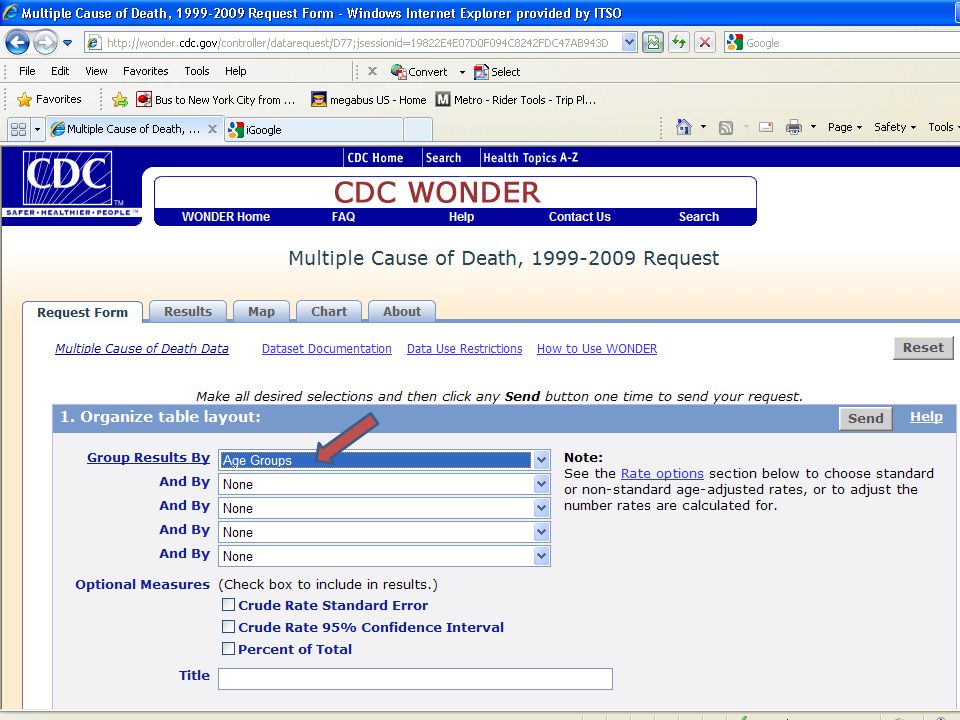The height and width of the screenshot is (720, 960).
Task: Open the Help menu in menu bar
Action: [235, 71]
